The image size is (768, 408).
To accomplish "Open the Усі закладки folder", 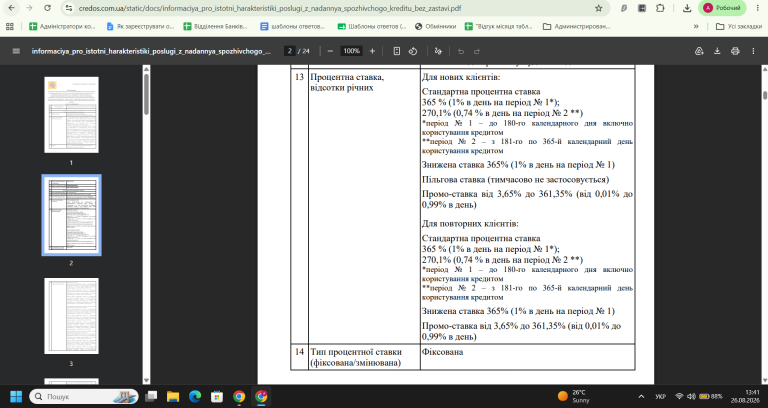I will pos(739,26).
